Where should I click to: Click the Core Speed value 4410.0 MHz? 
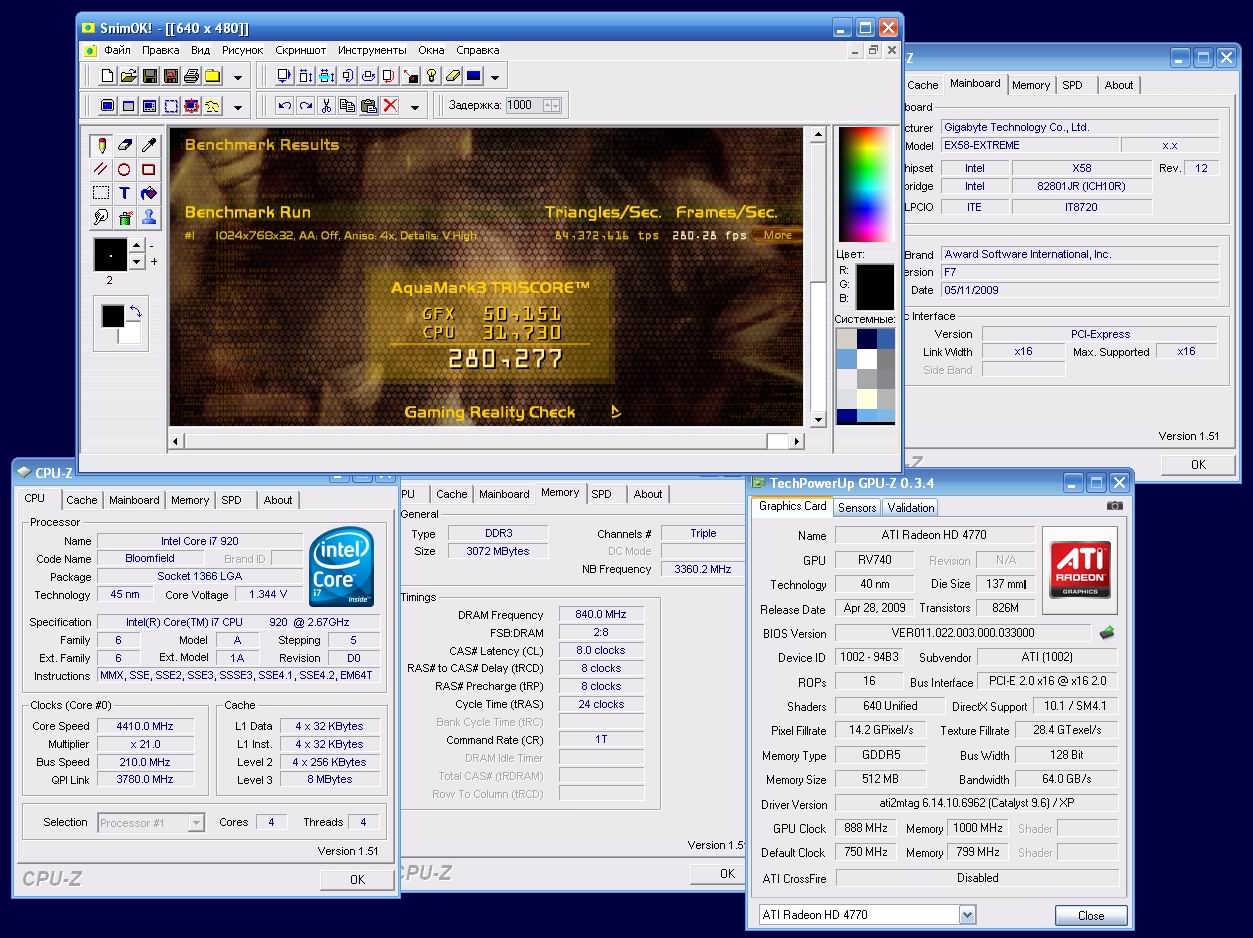tap(145, 727)
